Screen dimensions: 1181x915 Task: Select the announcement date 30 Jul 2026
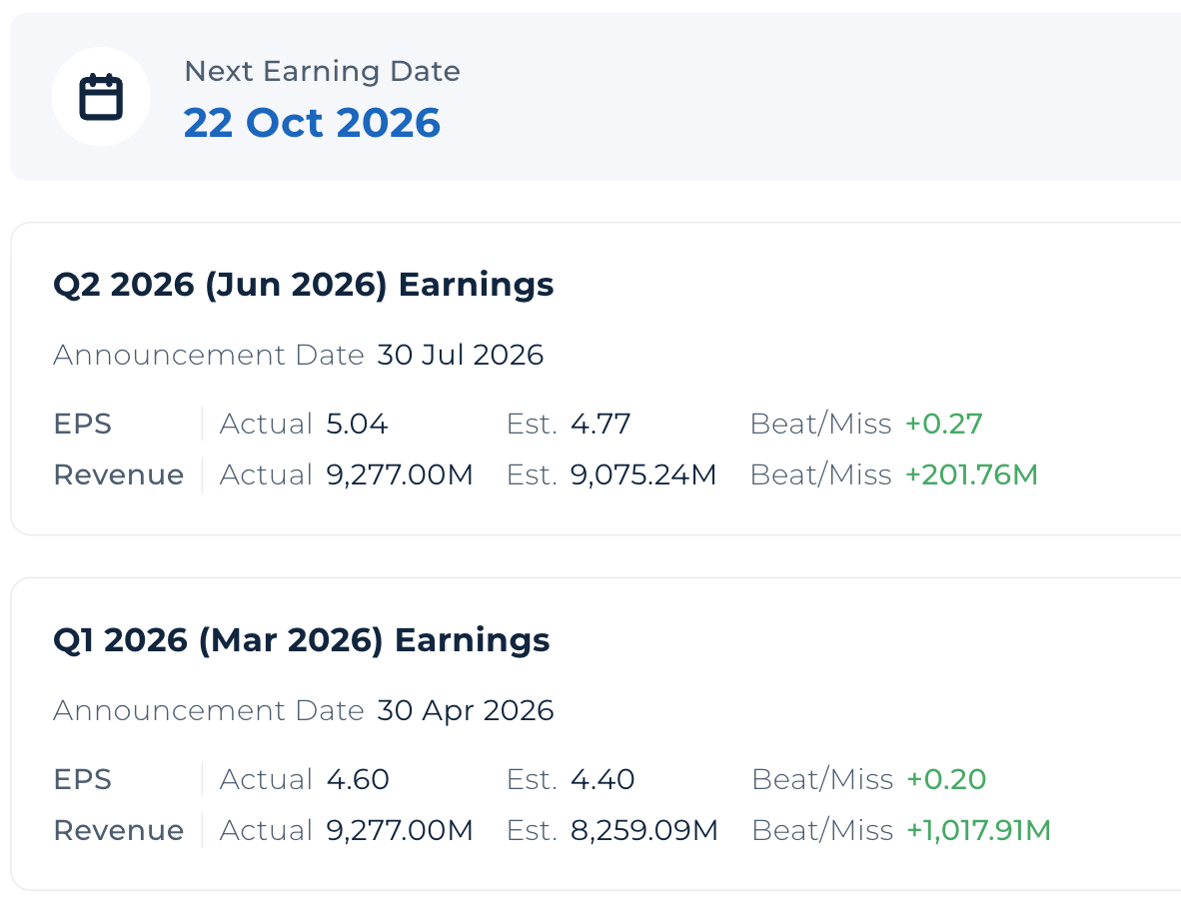coord(460,355)
